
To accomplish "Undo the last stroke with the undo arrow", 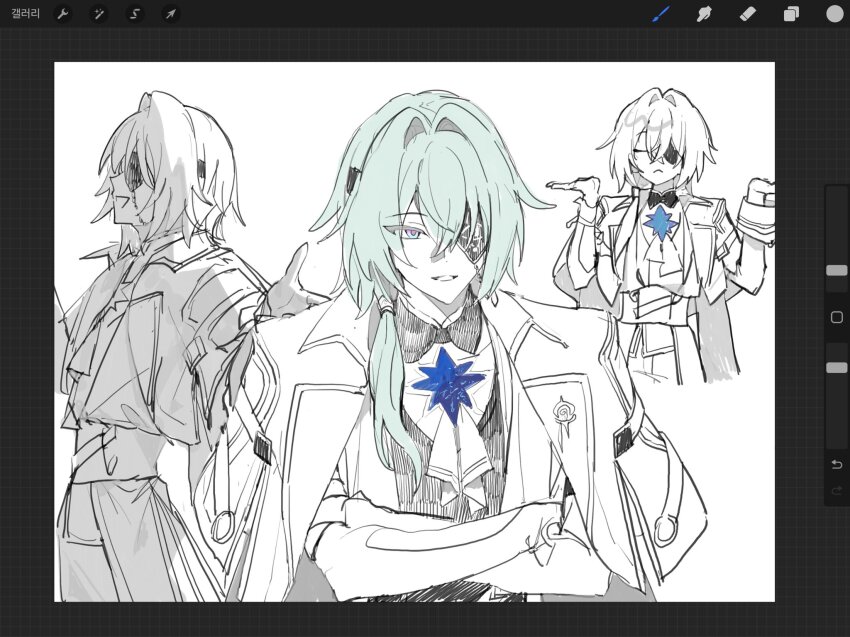I will pyautogui.click(x=836, y=464).
